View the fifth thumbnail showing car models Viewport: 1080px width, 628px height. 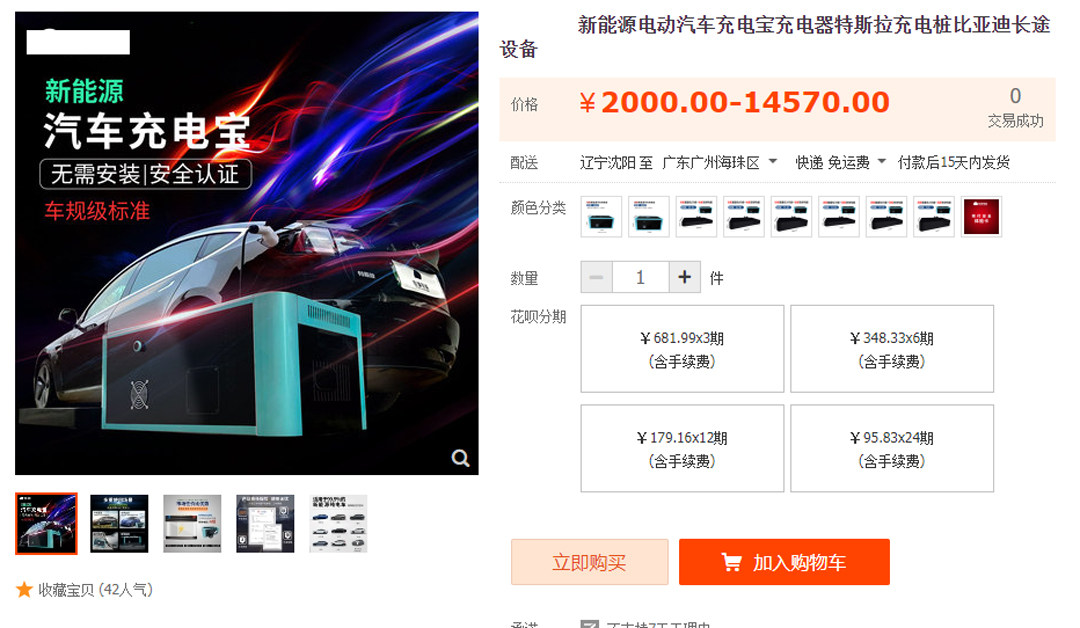click(x=338, y=523)
